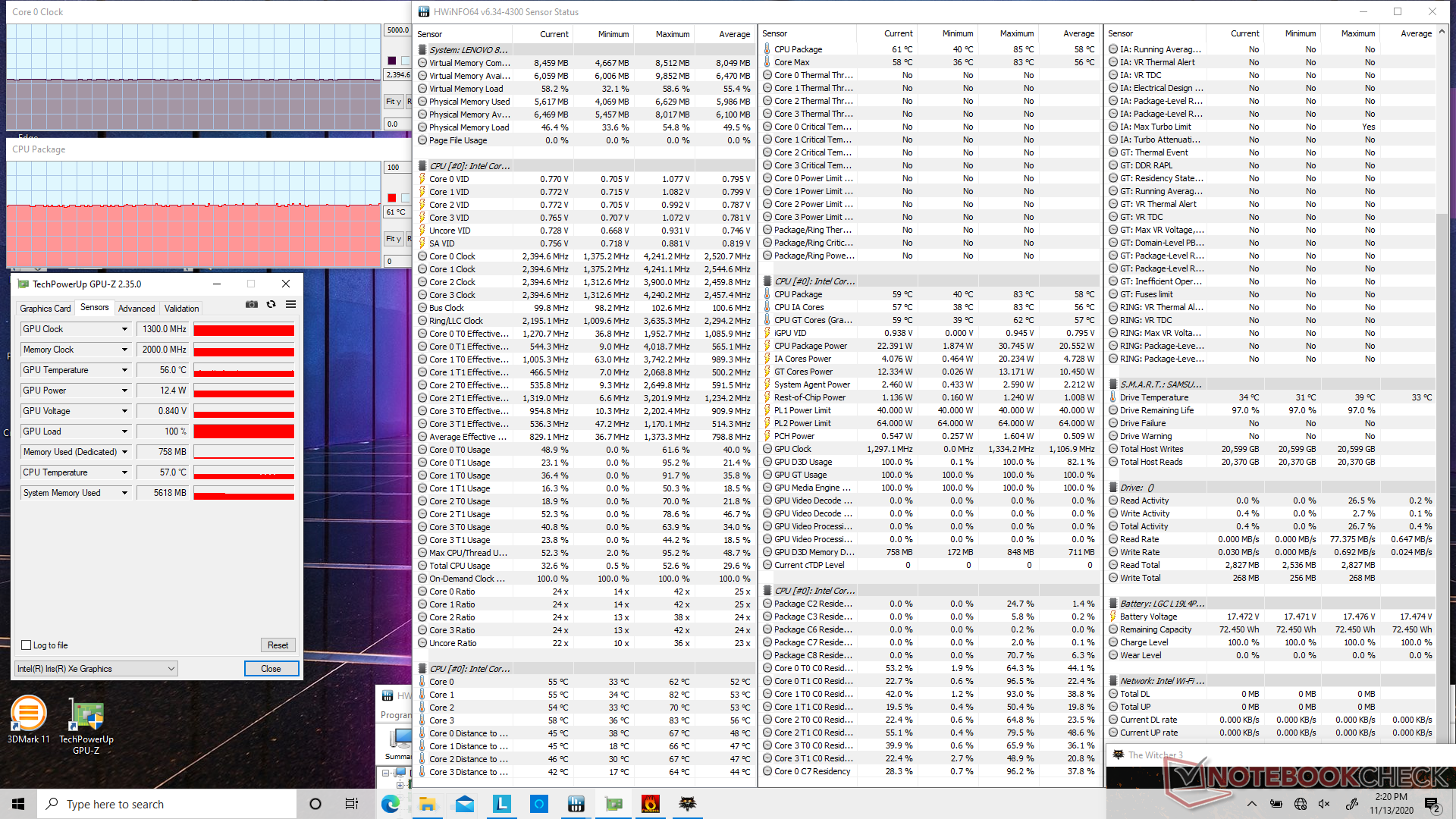This screenshot has width=1456, height=819.
Task: Click GPU-Z screenshot camera icon
Action: [252, 304]
